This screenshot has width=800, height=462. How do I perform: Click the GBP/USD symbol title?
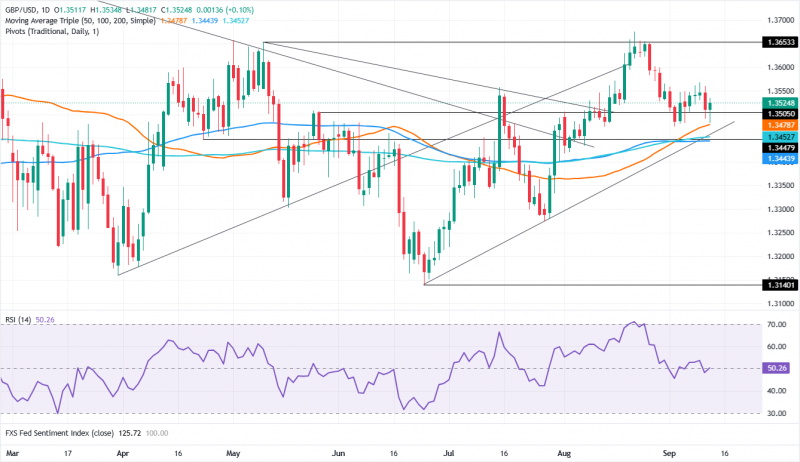[21, 10]
